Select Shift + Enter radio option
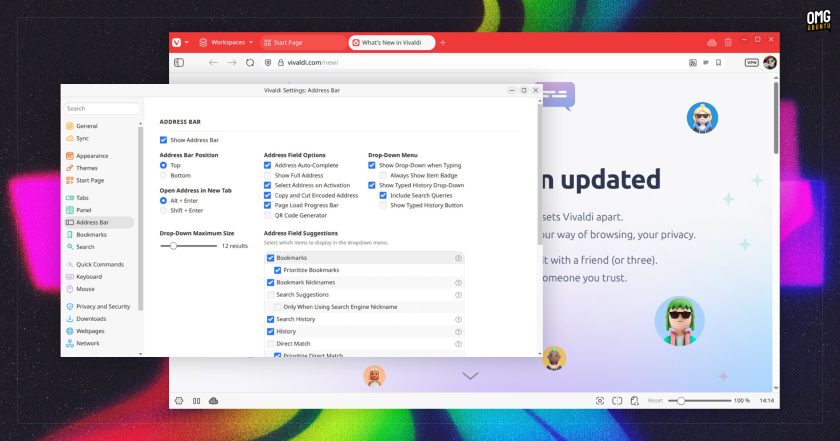 tap(163, 211)
